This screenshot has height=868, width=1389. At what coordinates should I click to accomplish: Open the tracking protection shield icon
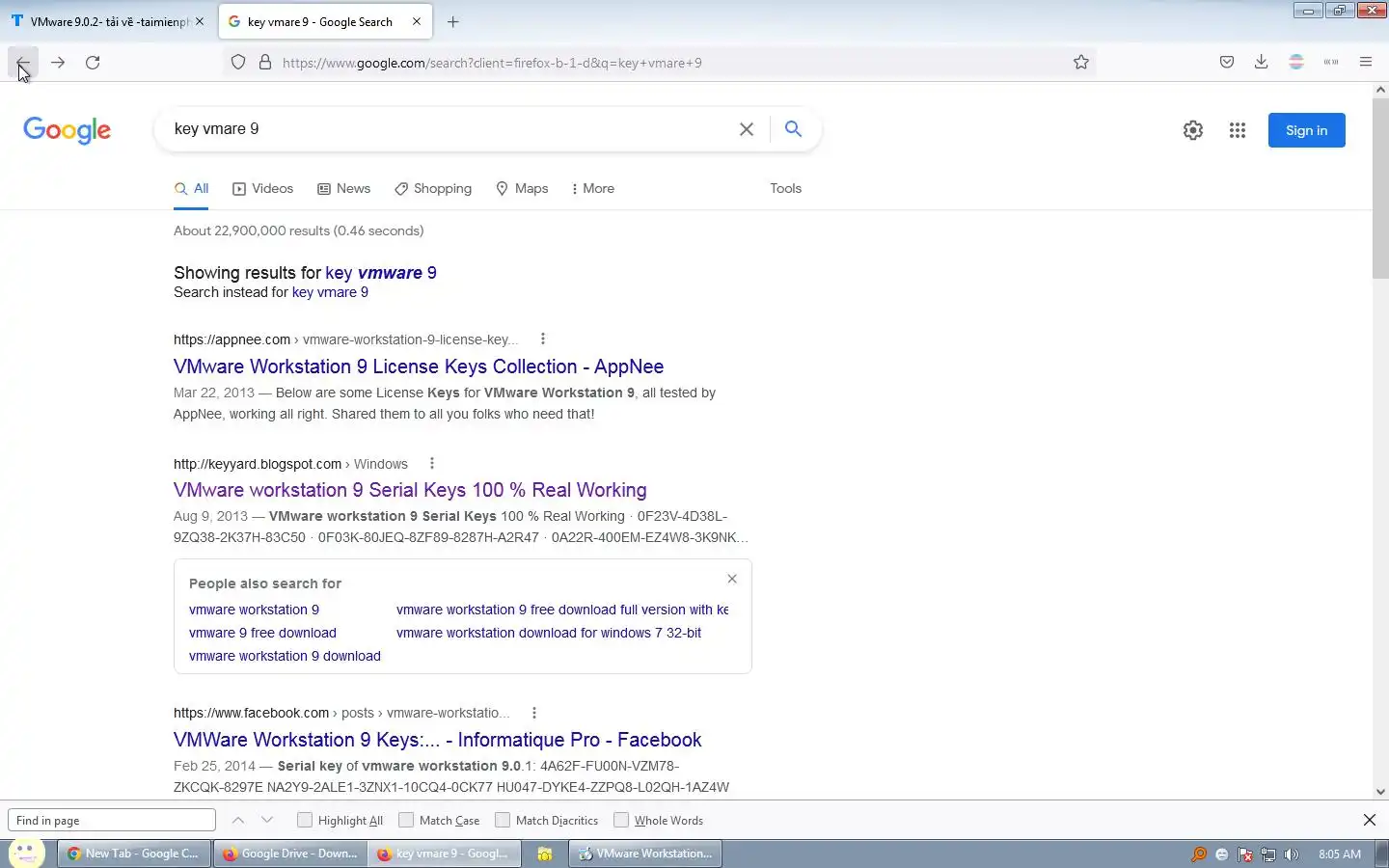238,63
